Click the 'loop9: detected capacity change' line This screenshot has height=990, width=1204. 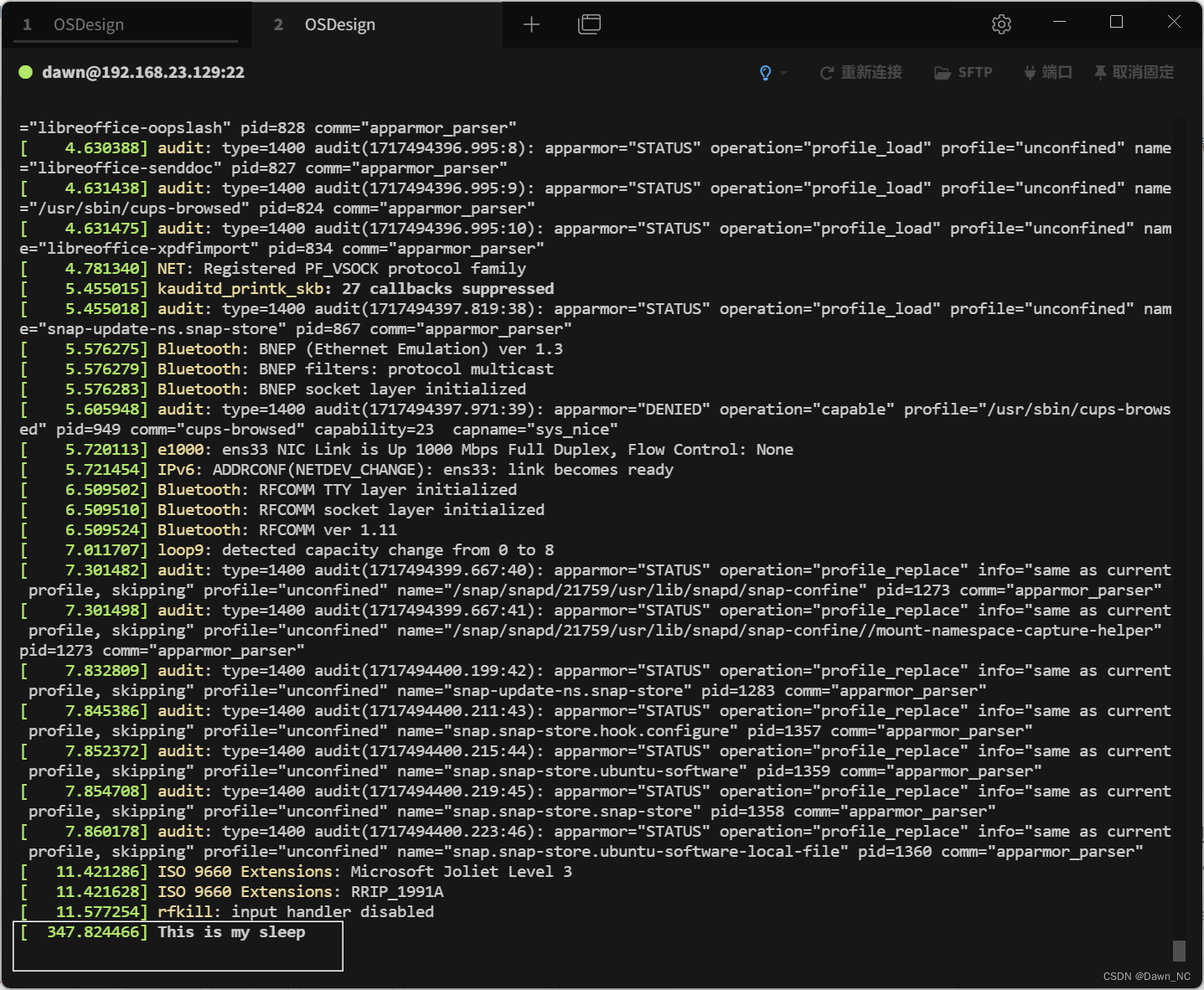pos(287,550)
